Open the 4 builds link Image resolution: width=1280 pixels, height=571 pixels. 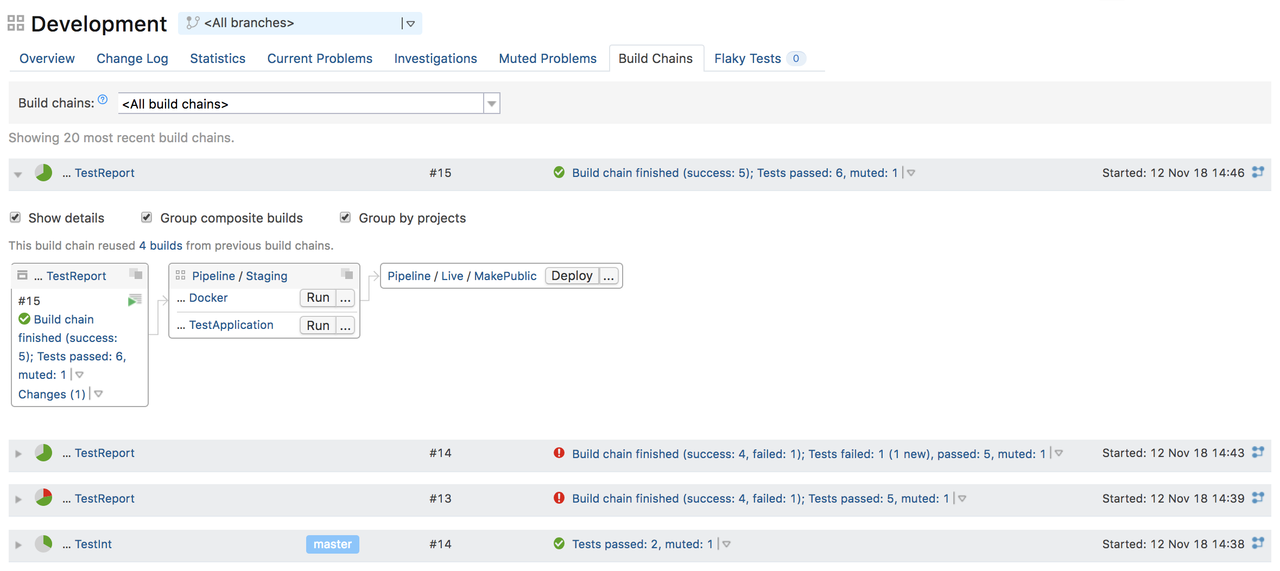[160, 245]
